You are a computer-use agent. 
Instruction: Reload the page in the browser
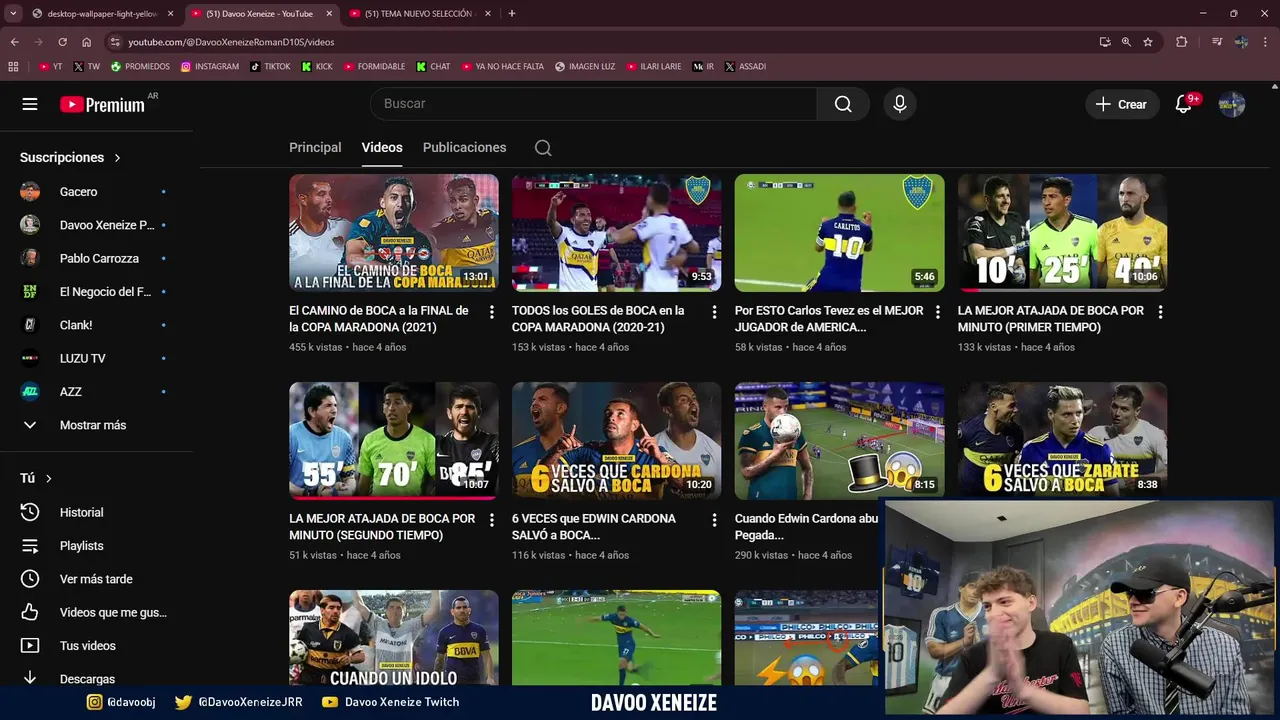click(x=62, y=42)
